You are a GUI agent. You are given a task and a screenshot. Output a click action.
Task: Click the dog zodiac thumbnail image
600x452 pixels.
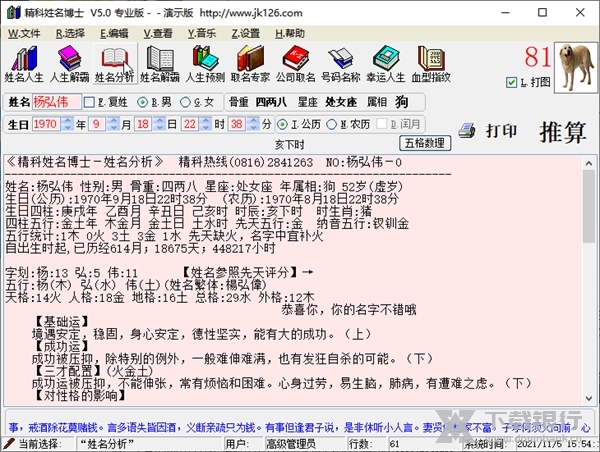click(576, 67)
